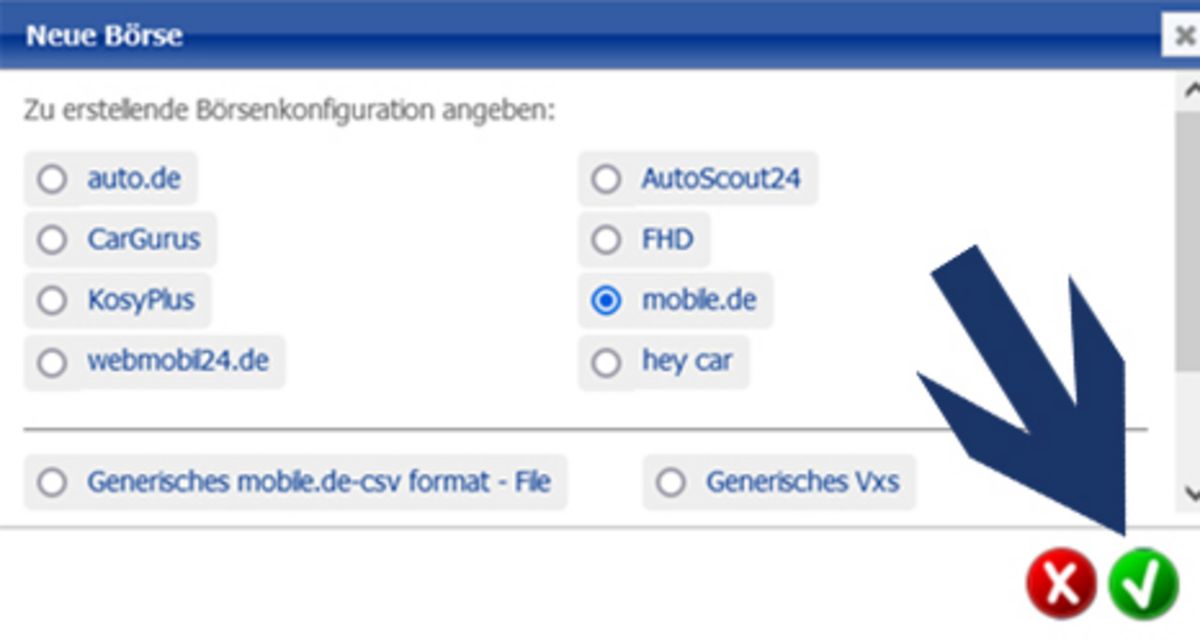
Task: Close the Neue Börse dialog
Action: [x=1185, y=38]
